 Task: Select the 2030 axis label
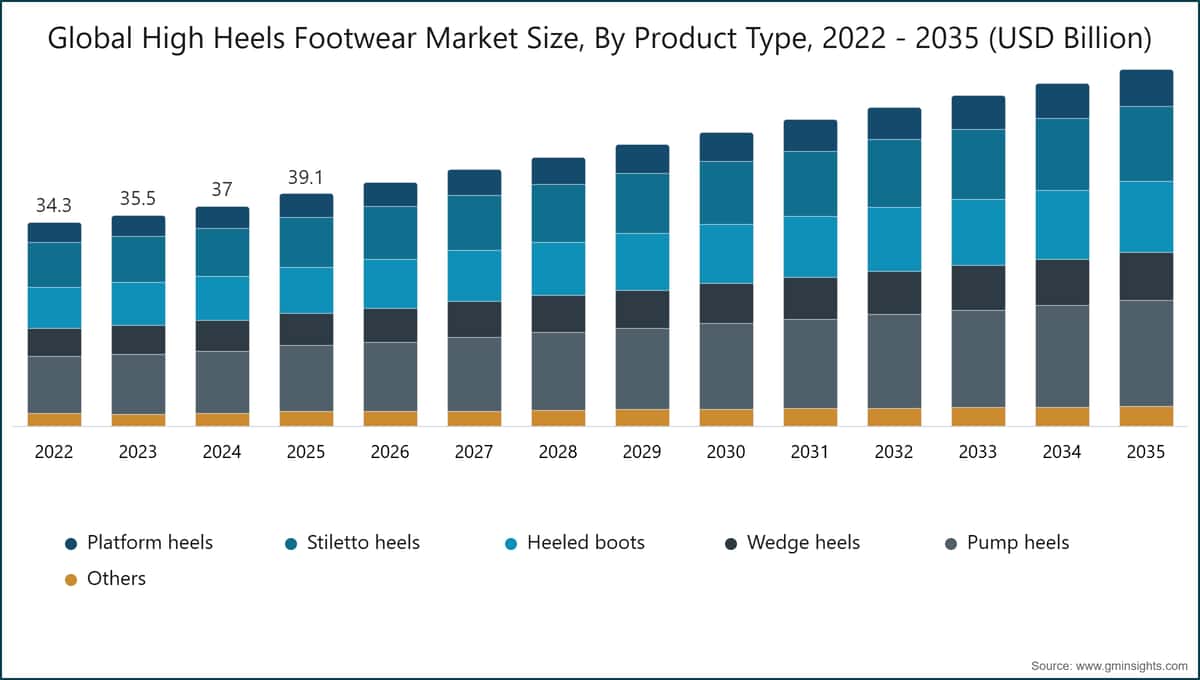[727, 452]
